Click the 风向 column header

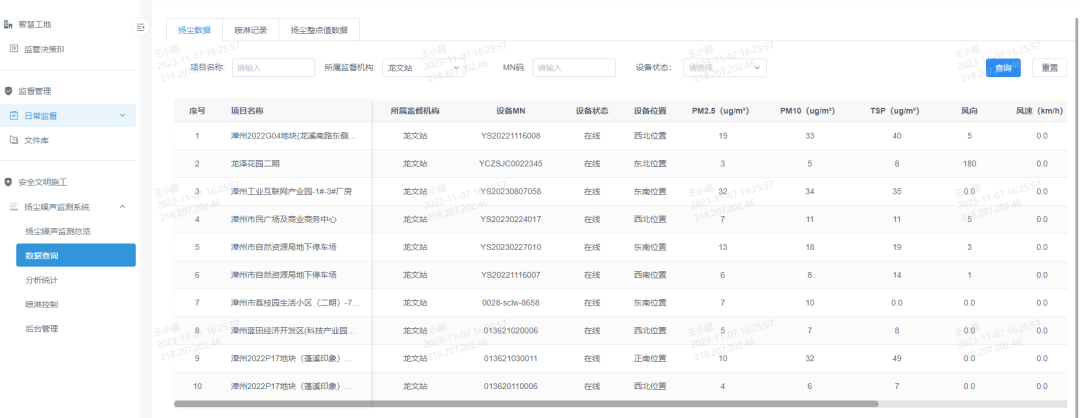point(969,111)
